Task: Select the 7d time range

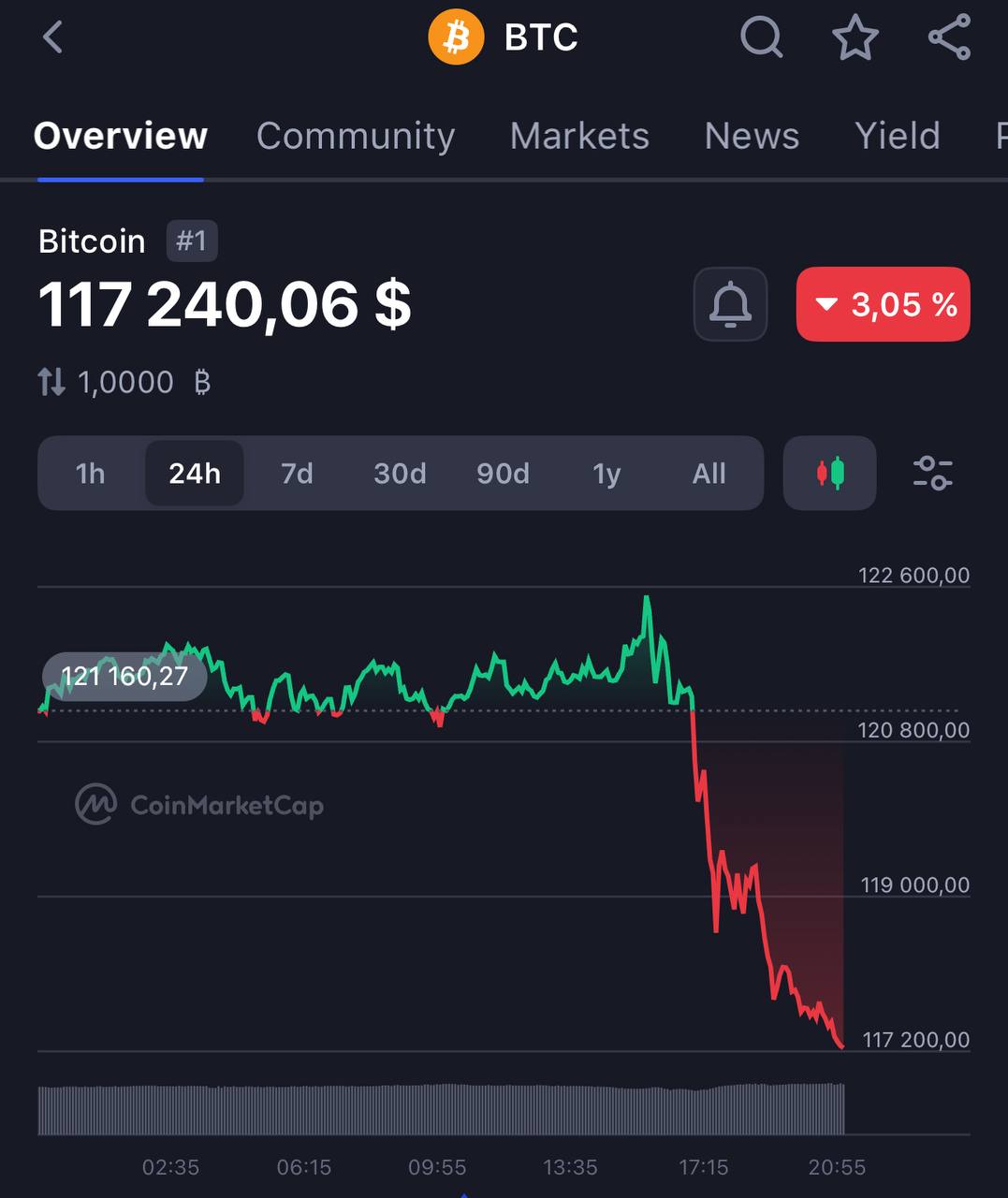Action: pos(298,474)
